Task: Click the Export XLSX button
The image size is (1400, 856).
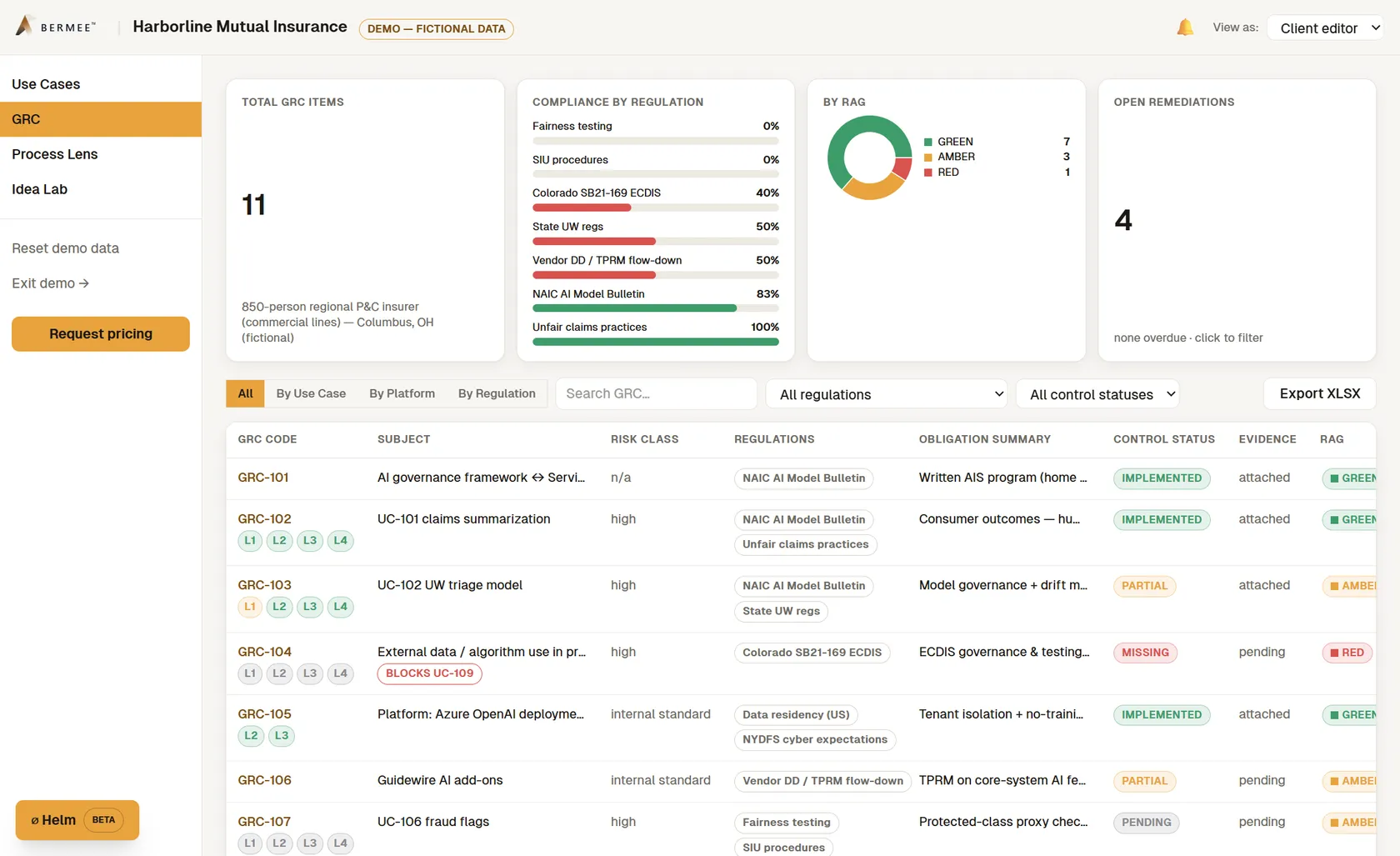Action: (1320, 393)
